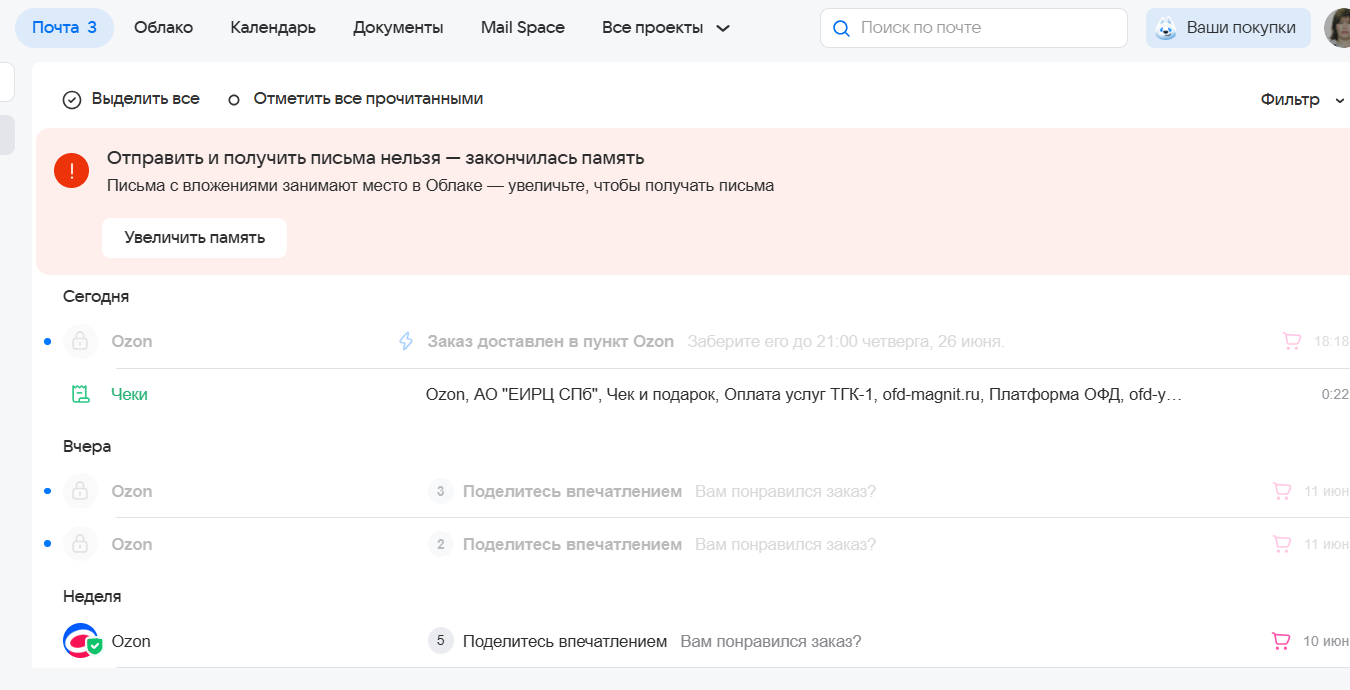Go to Mail Space
This screenshot has width=1350, height=690.
(x=523, y=28)
